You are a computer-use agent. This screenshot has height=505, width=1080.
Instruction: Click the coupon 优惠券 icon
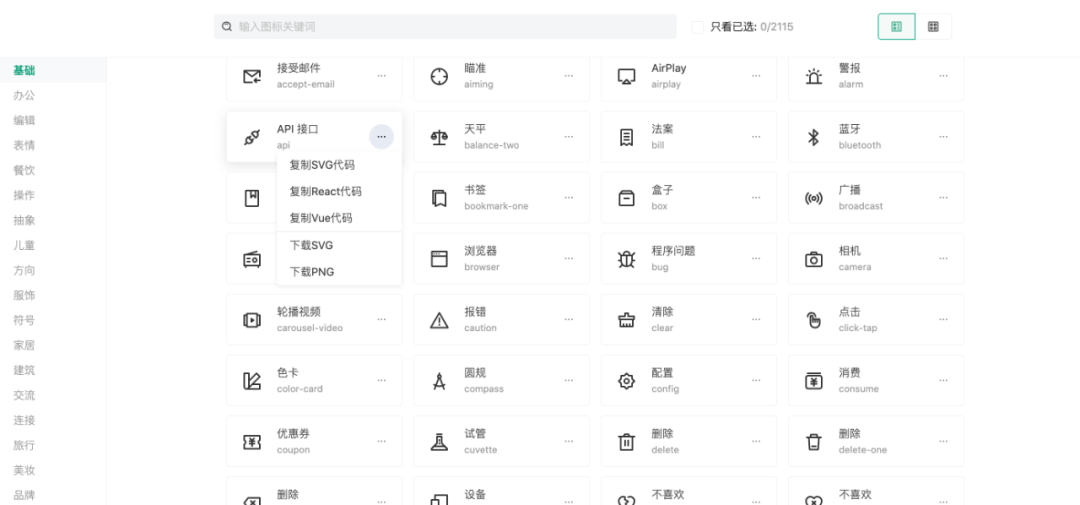[252, 442]
